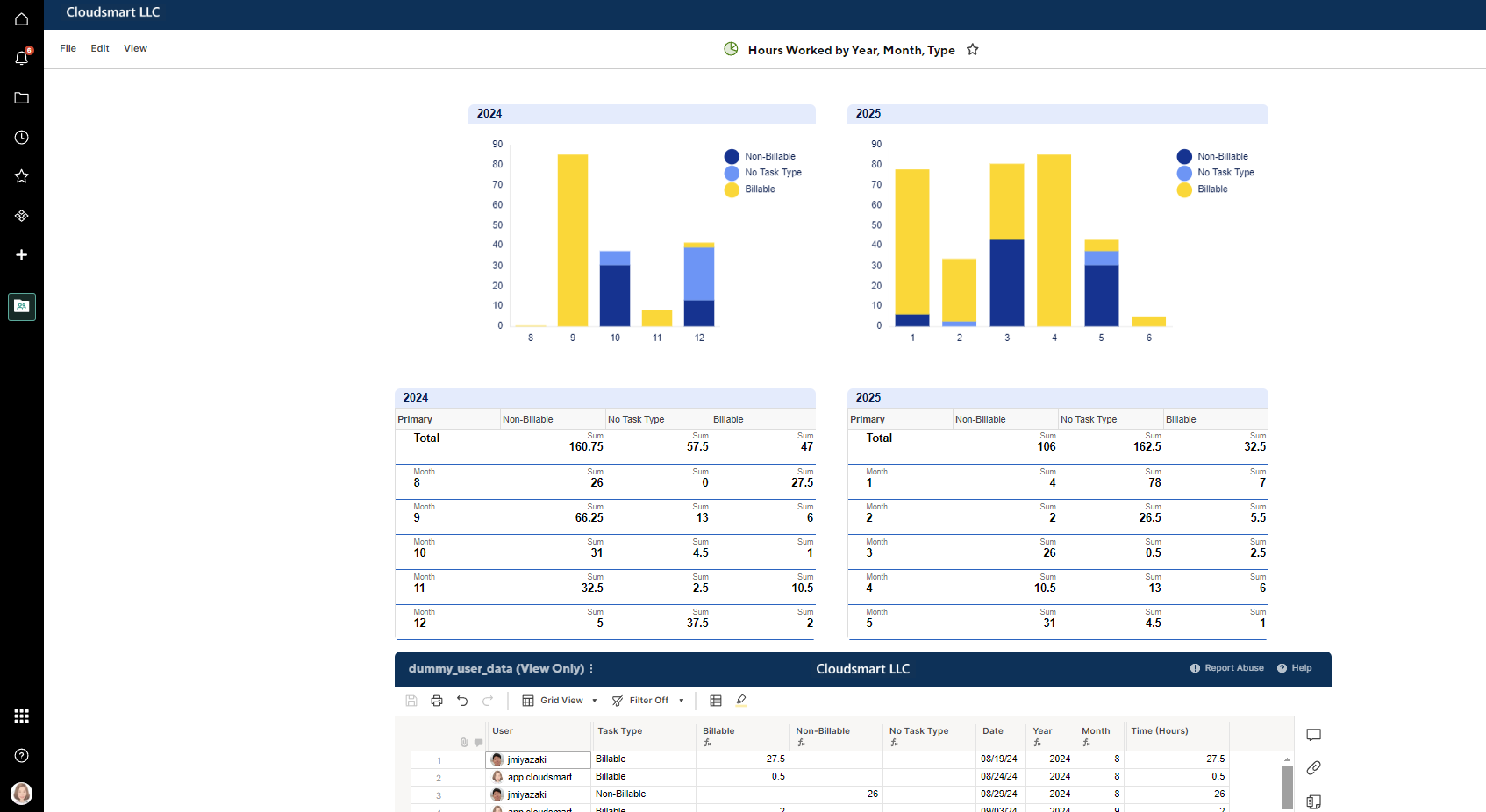Screen dimensions: 1486x812
Task: Select app cloudsmart cell in row 2
Action: (x=539, y=777)
